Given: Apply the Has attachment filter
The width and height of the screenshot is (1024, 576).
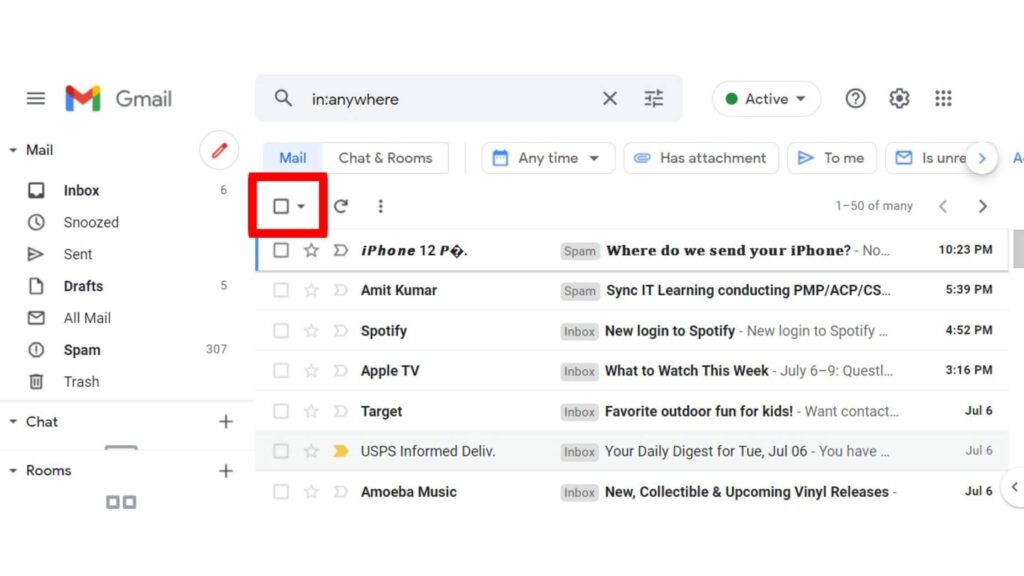Looking at the screenshot, I should click(701, 157).
